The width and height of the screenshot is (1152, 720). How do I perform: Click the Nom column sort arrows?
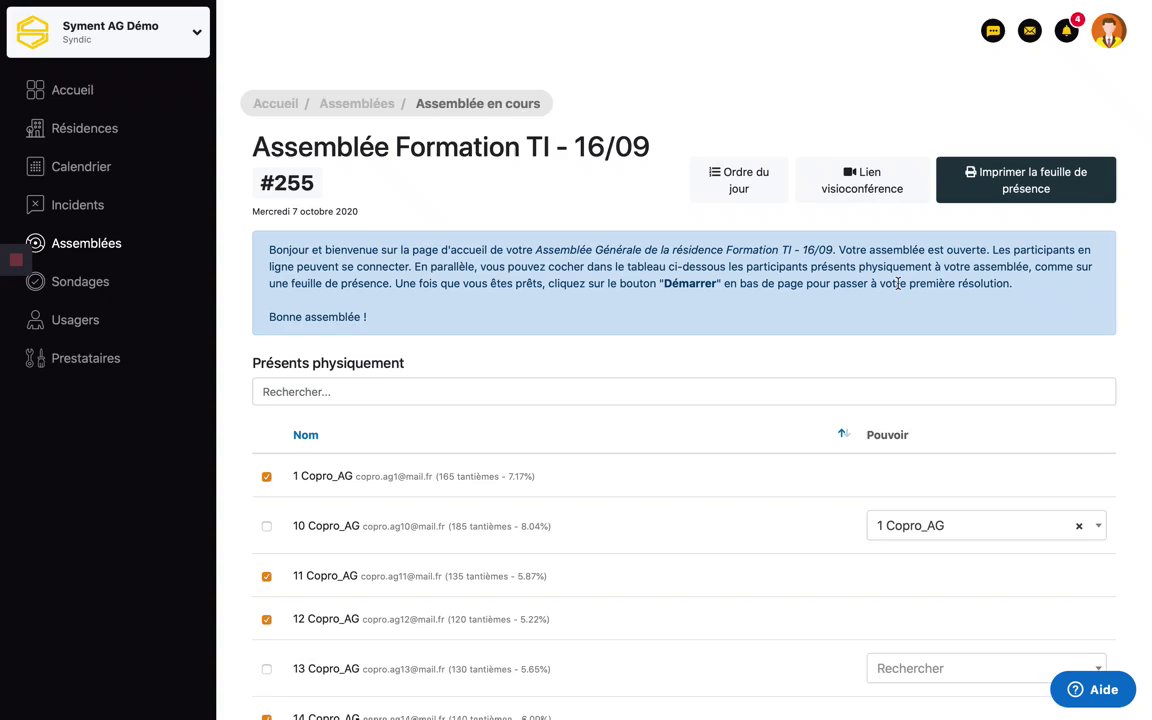[x=844, y=434]
